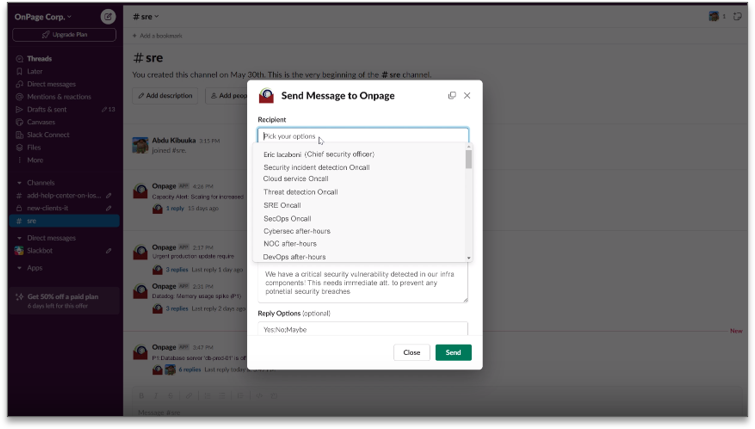The width and height of the screenshot is (755, 429).
Task: Open Drafts & sent
Action: click(x=47, y=109)
